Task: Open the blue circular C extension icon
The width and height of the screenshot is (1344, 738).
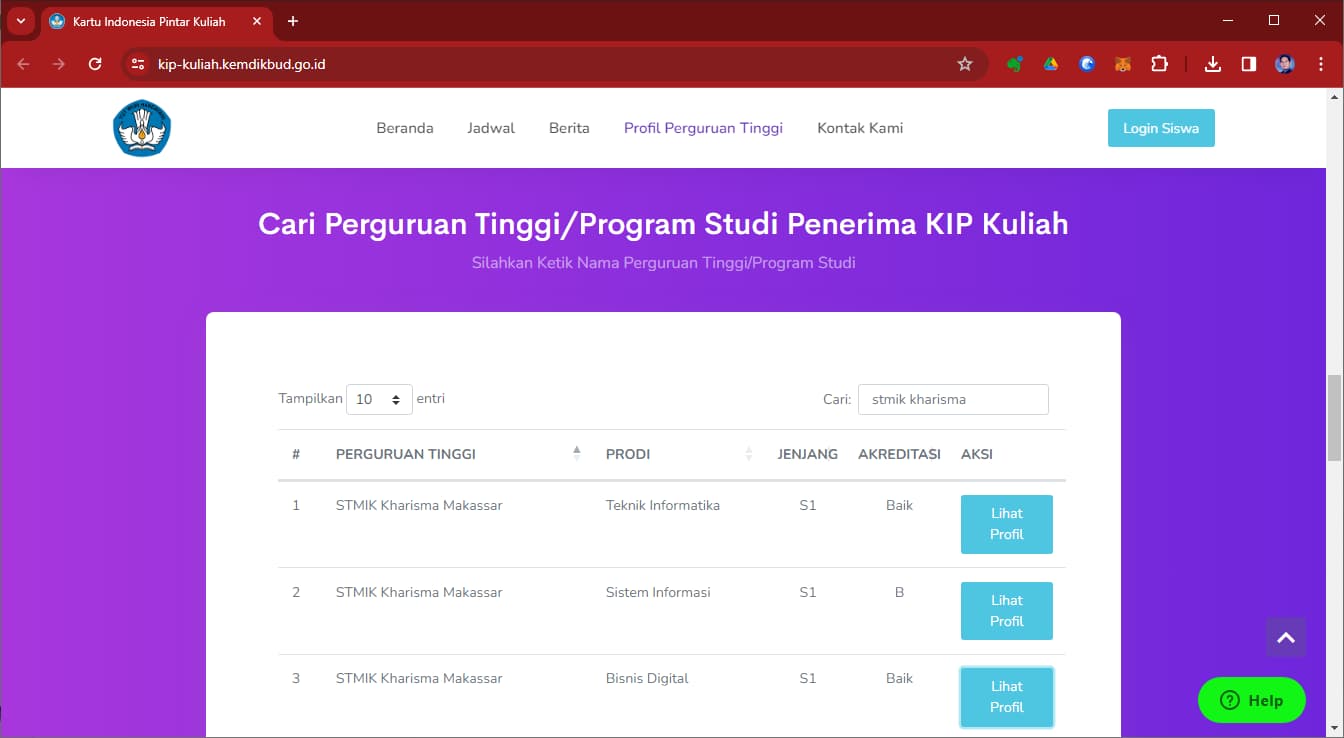Action: (1087, 64)
